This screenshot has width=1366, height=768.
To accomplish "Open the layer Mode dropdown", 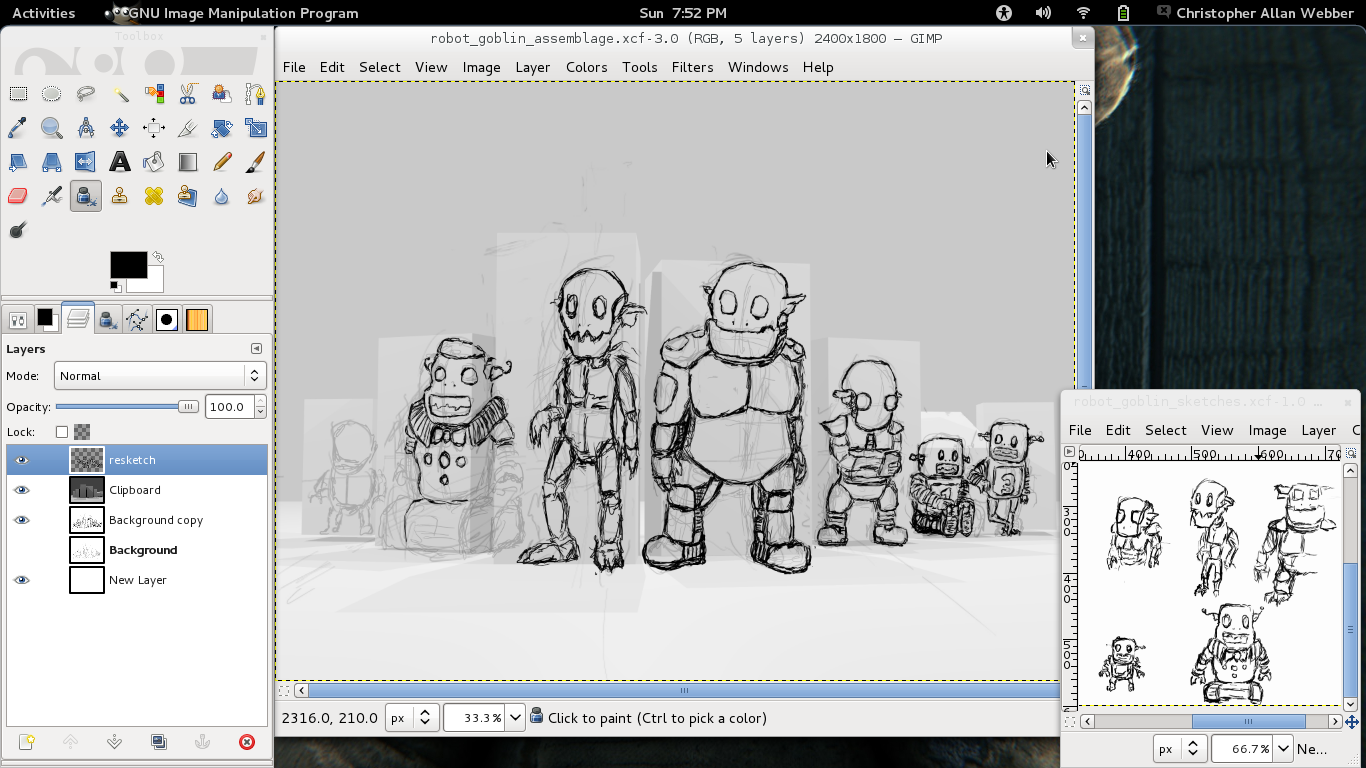I will click(159, 376).
